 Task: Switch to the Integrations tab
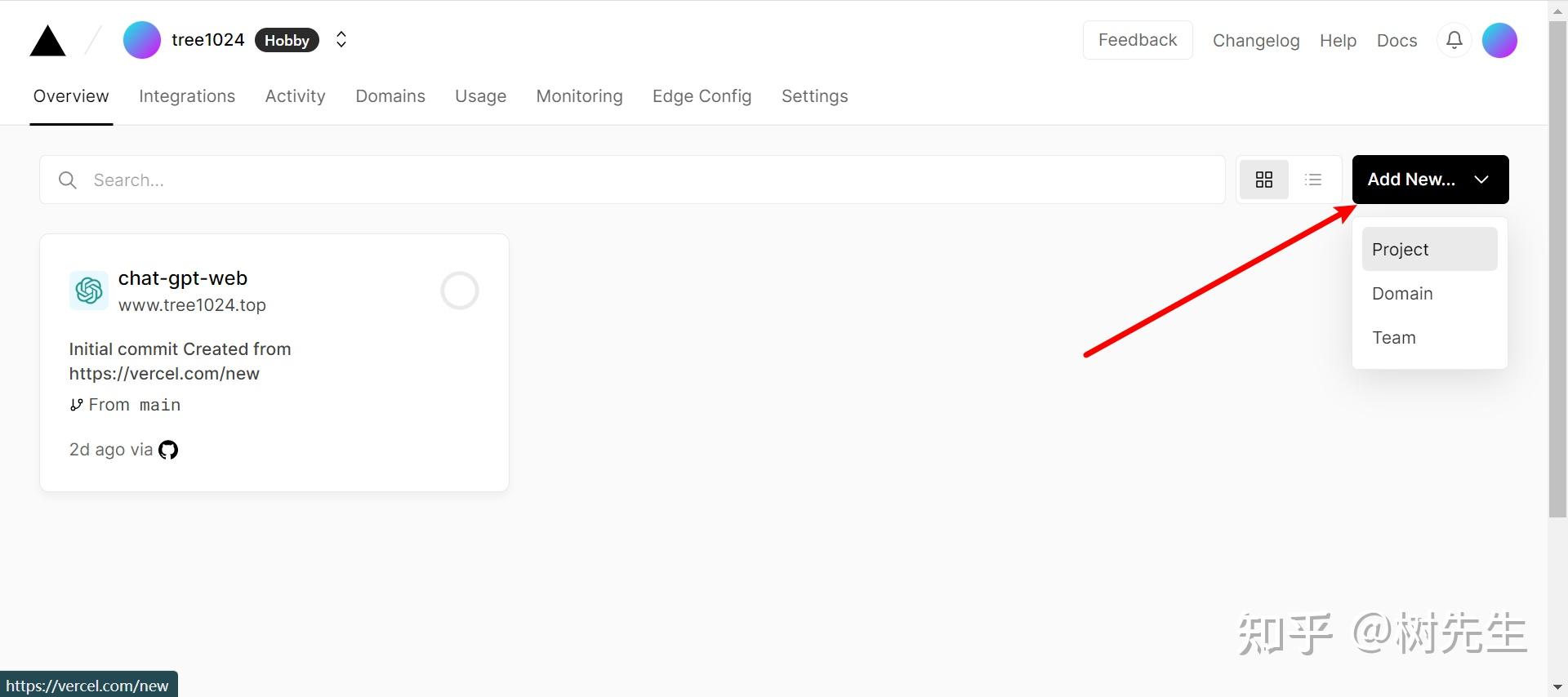[187, 96]
